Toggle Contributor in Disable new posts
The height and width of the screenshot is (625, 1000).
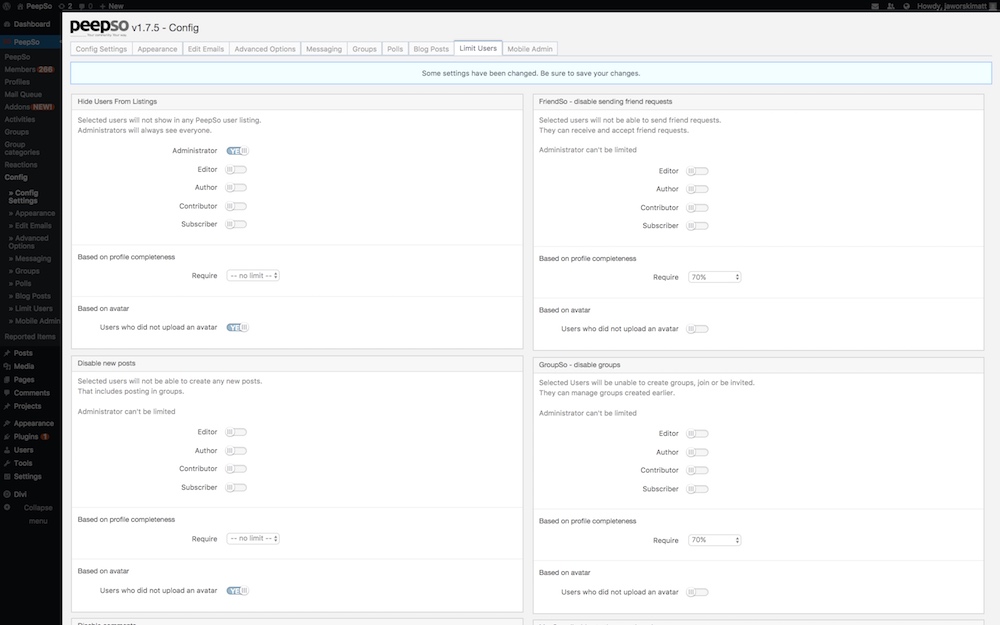coord(236,469)
